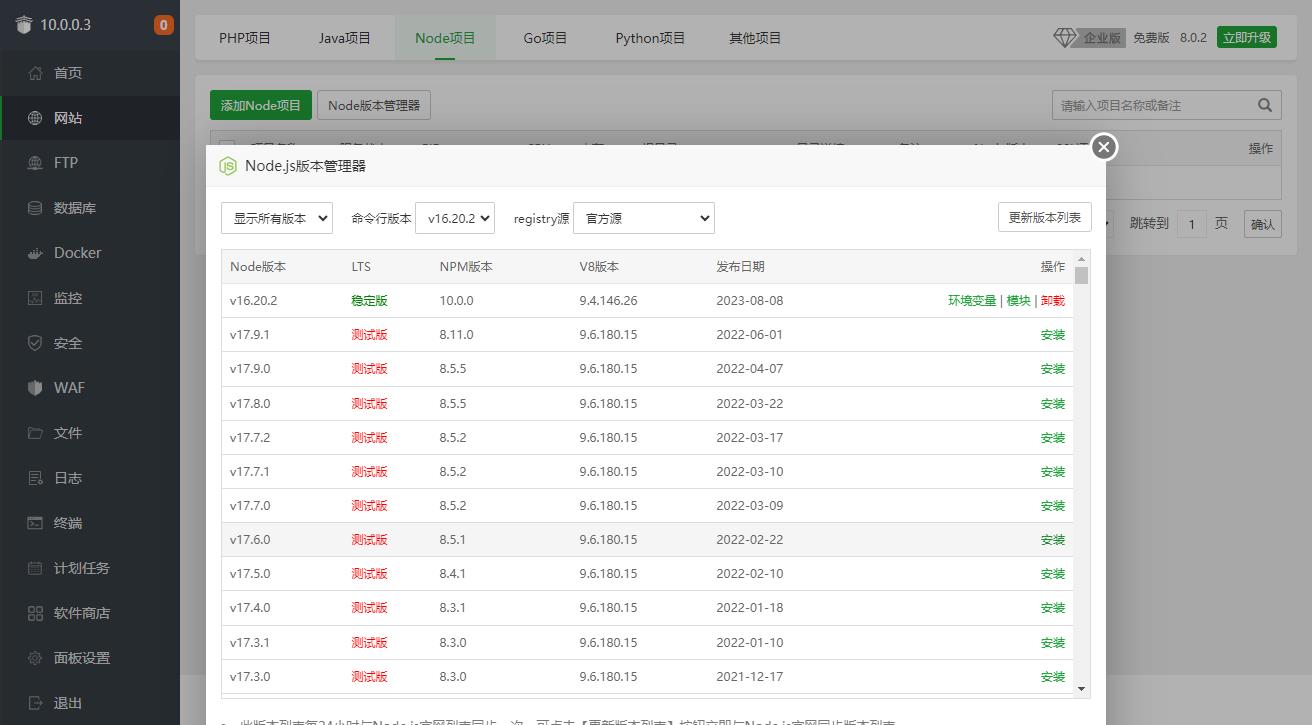Viewport: 1312px width, 725px height.
Task: Open the FTP sidebar icon
Action: tap(36, 163)
